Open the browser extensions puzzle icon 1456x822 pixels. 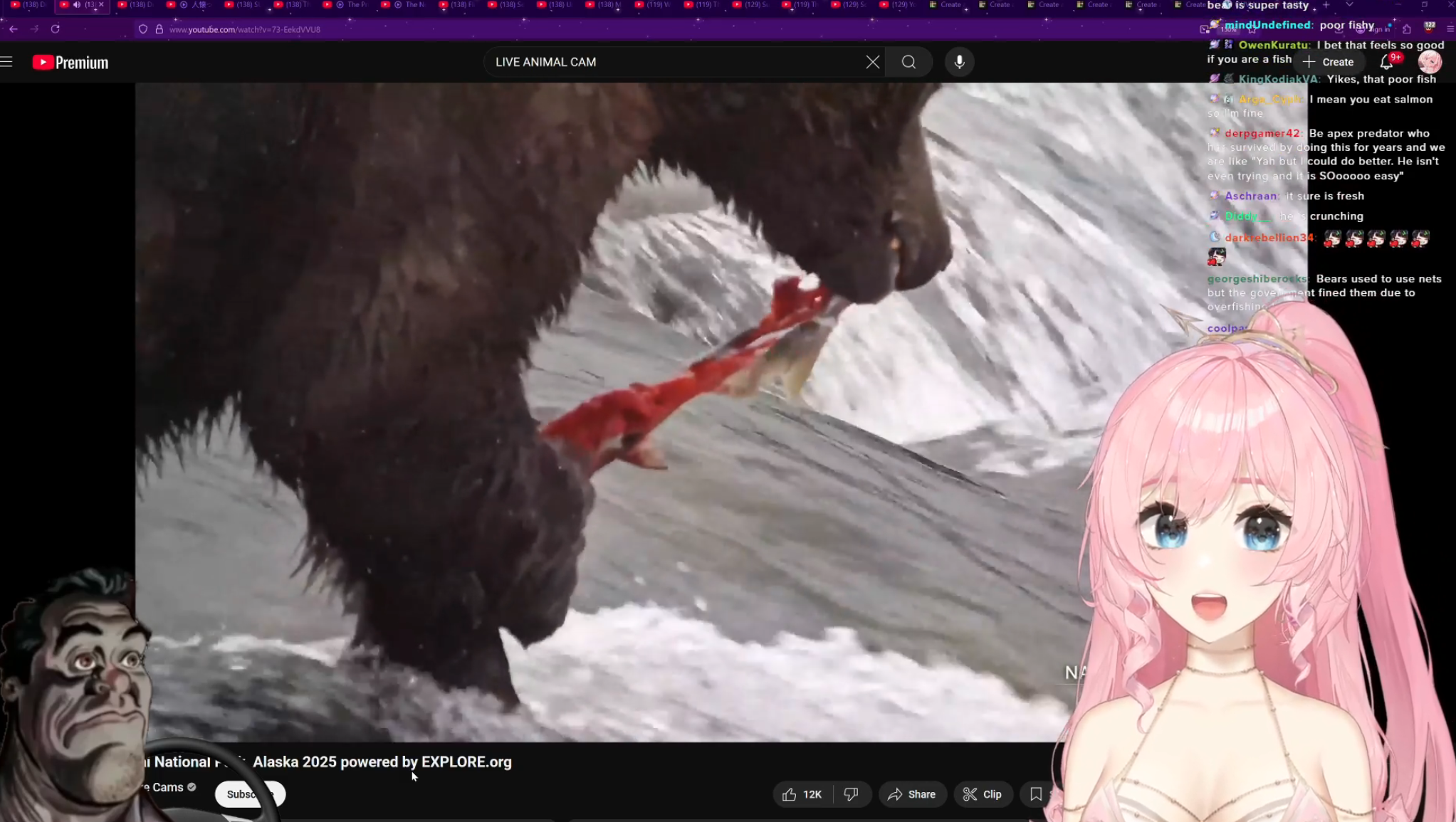click(1407, 29)
